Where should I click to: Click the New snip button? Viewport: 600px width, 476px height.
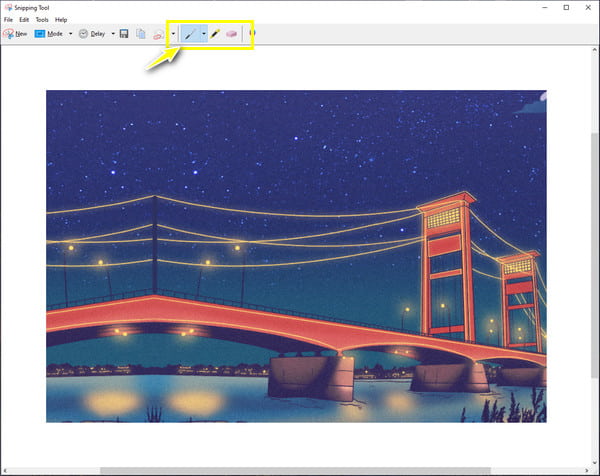point(15,34)
